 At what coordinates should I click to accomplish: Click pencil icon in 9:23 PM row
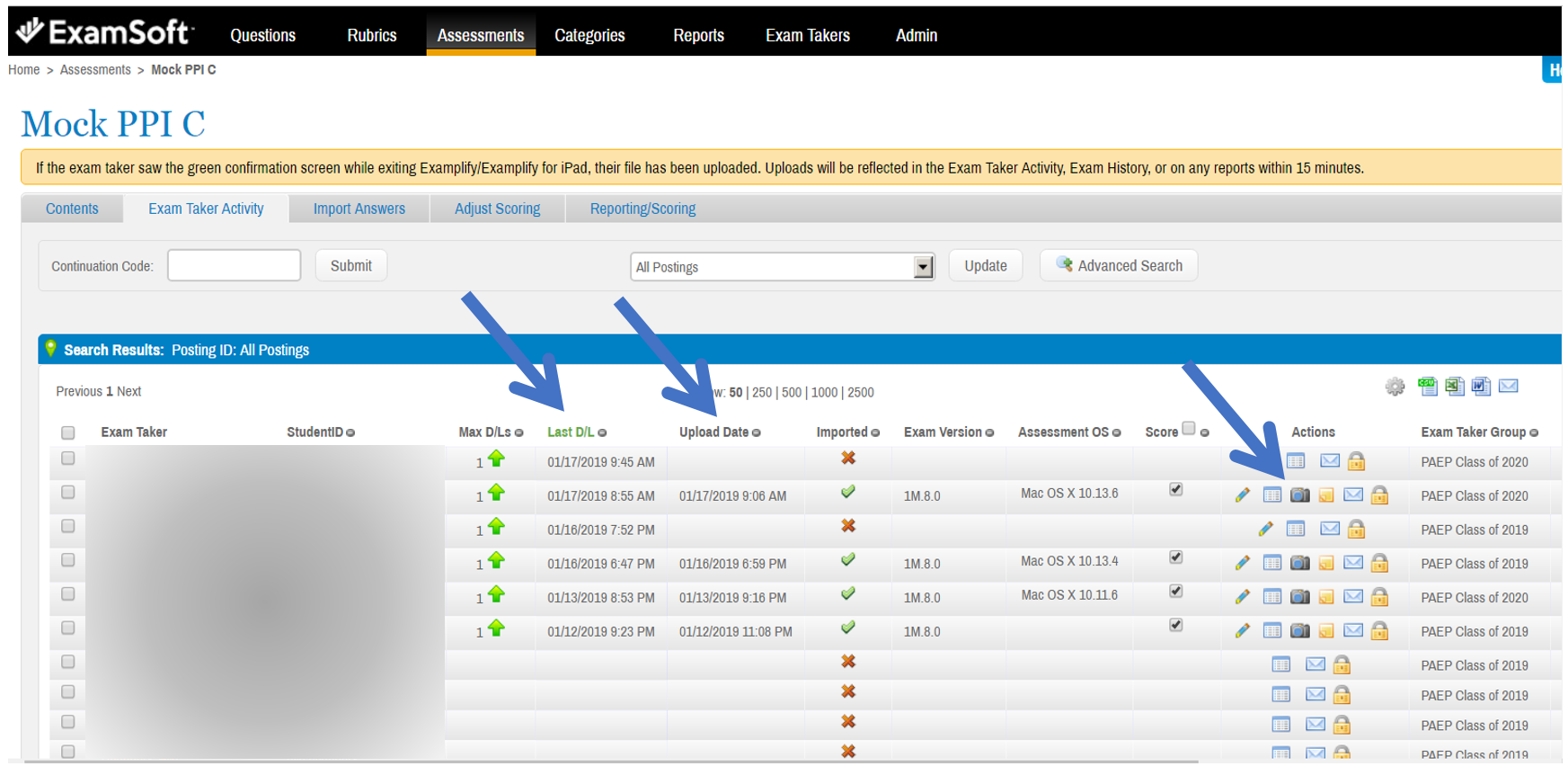coord(1243,631)
